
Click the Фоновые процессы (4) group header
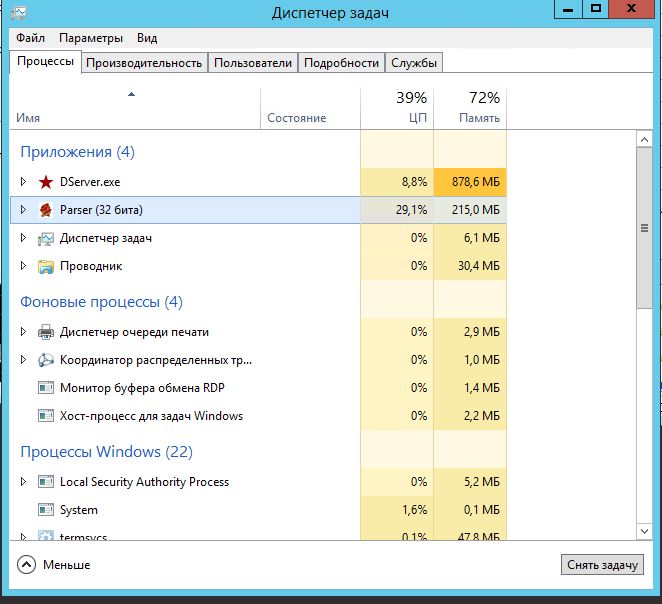pos(101,302)
